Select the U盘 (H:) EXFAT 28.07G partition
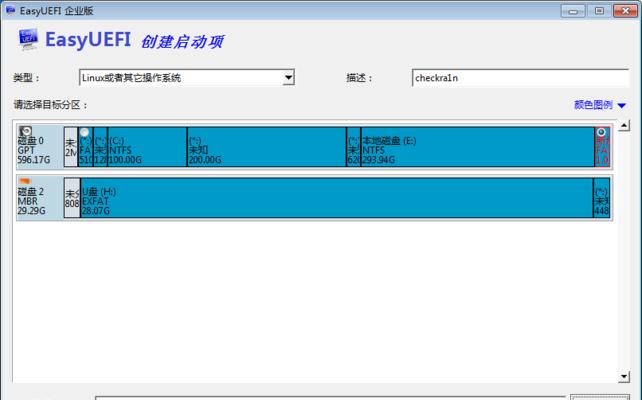The image size is (642, 400). tap(337, 197)
